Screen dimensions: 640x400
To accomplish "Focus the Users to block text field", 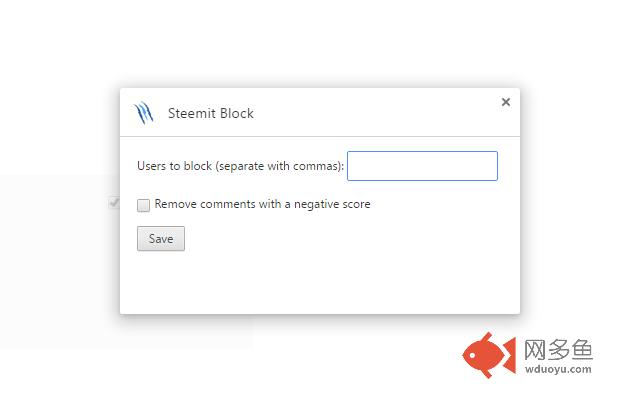I will pyautogui.click(x=422, y=166).
